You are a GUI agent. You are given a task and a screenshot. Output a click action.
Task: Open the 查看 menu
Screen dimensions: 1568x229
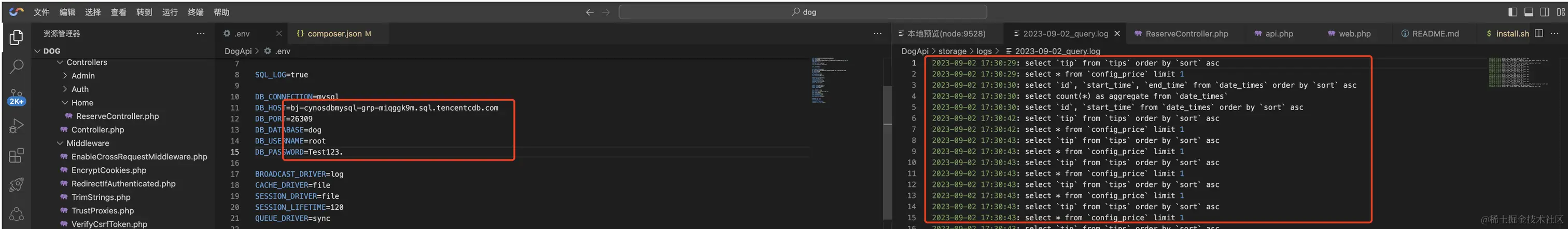(118, 12)
